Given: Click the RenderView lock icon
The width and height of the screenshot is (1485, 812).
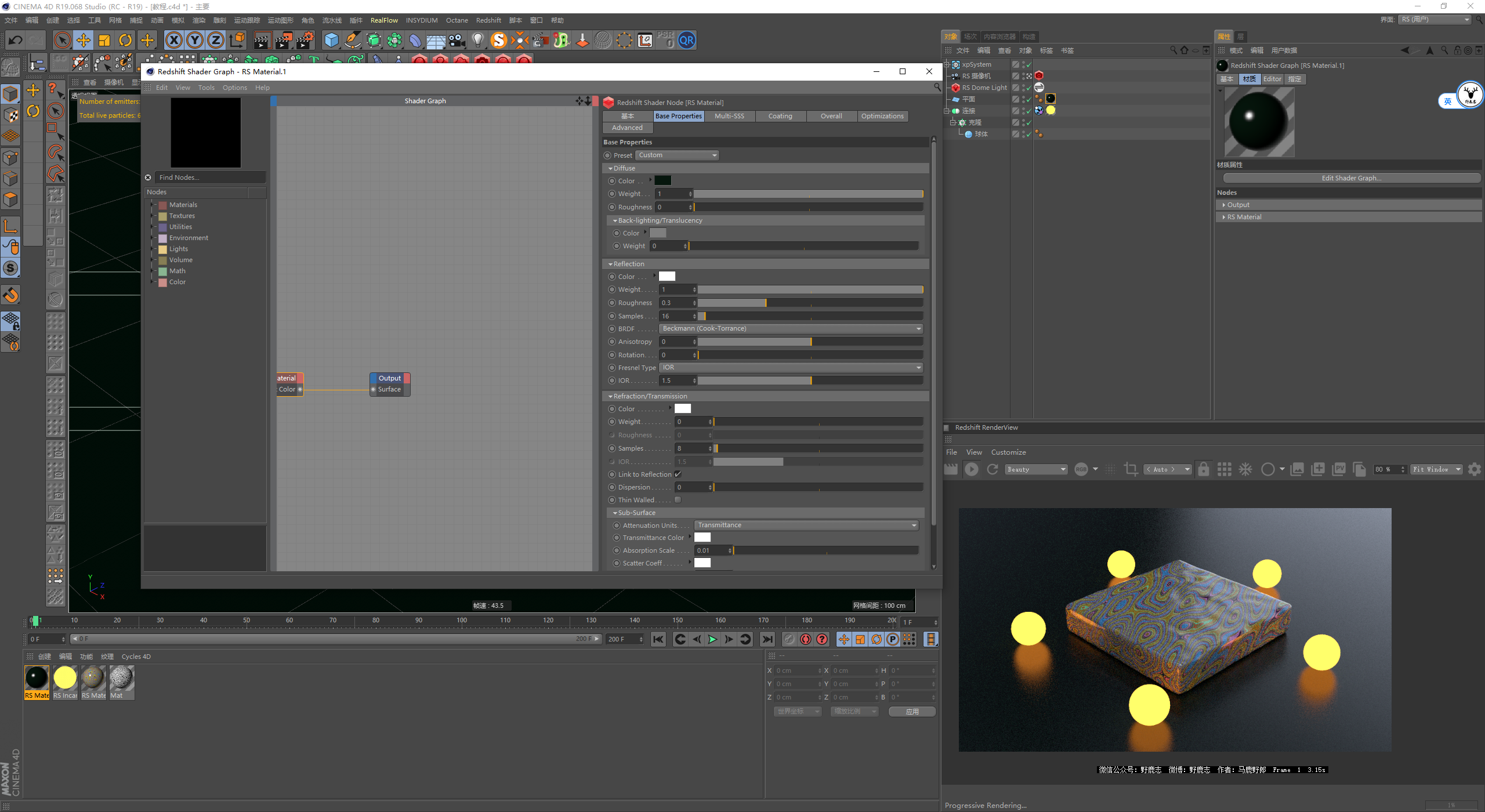Looking at the screenshot, I should click(x=1204, y=469).
